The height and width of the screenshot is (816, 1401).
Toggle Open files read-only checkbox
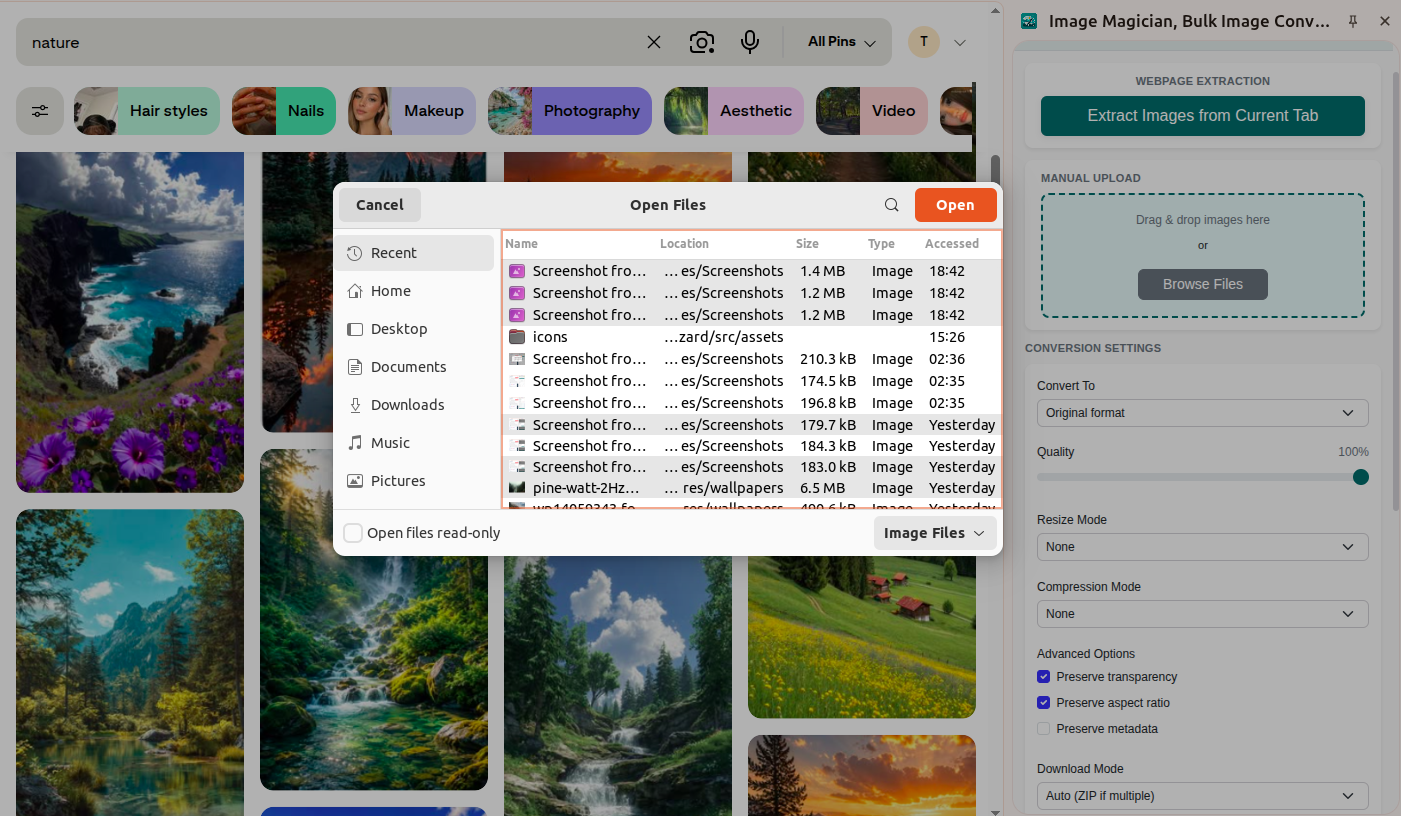(x=353, y=533)
